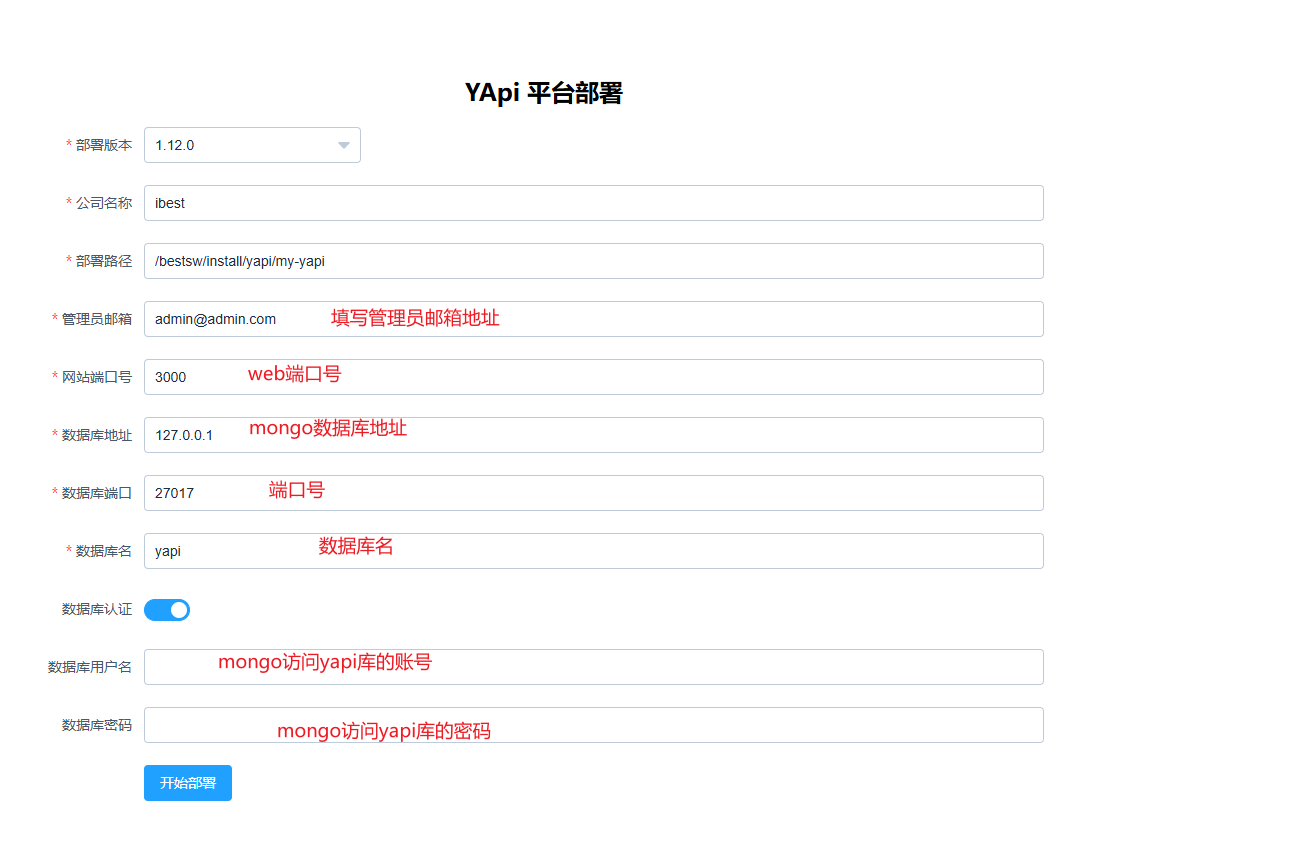Click the 数据库密码 label
Screen dimensions: 1315x853
pyautogui.click(x=97, y=725)
